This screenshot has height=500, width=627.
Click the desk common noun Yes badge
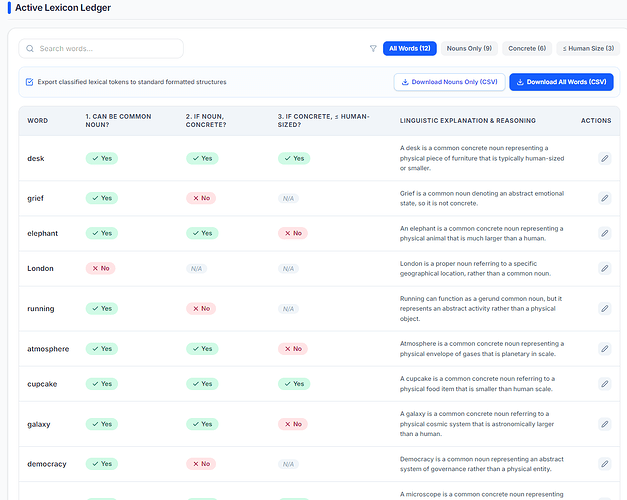pos(102,158)
